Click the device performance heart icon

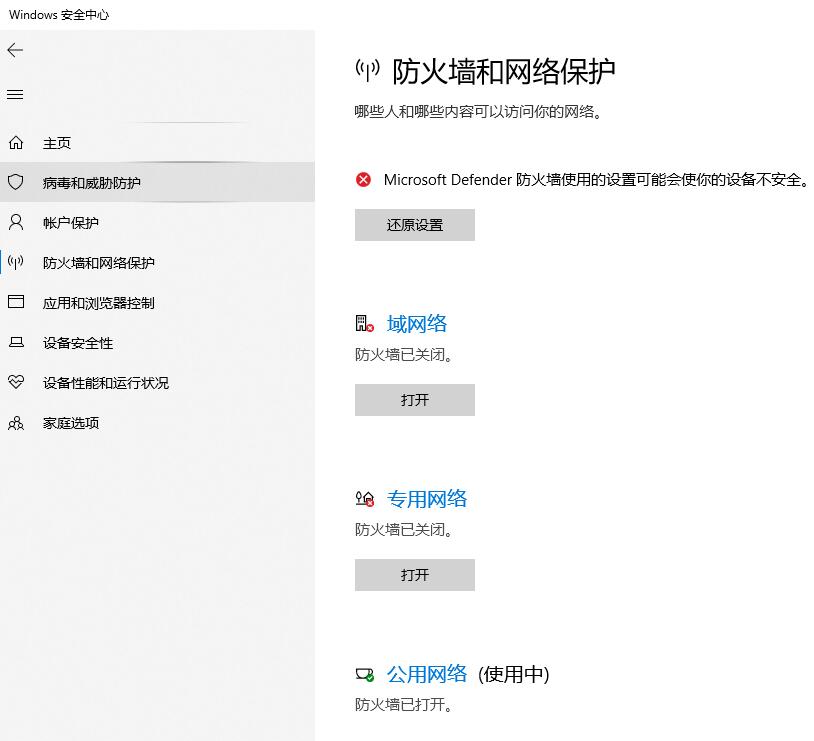tap(15, 382)
